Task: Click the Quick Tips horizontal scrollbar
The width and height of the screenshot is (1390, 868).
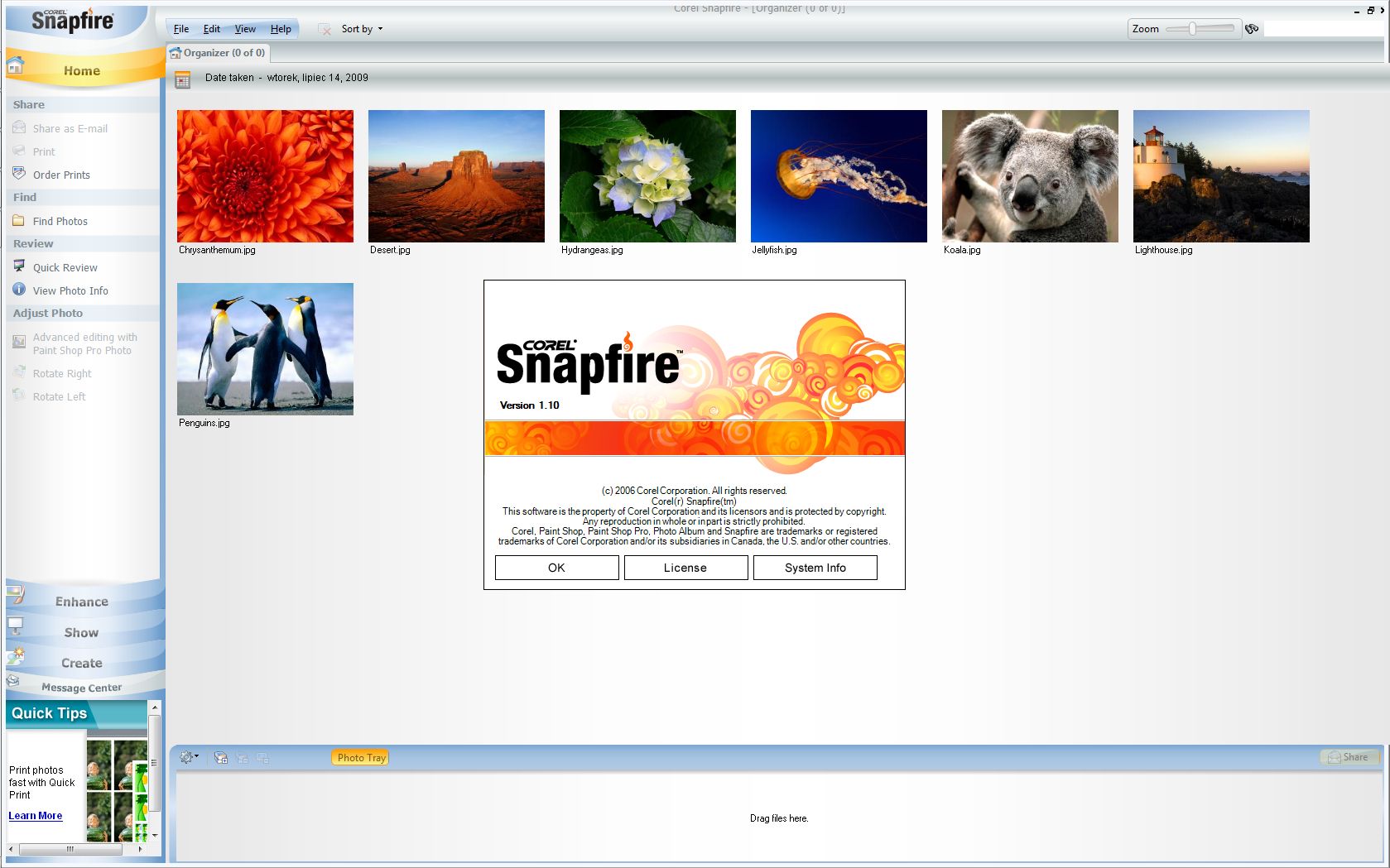Action: click(x=76, y=849)
